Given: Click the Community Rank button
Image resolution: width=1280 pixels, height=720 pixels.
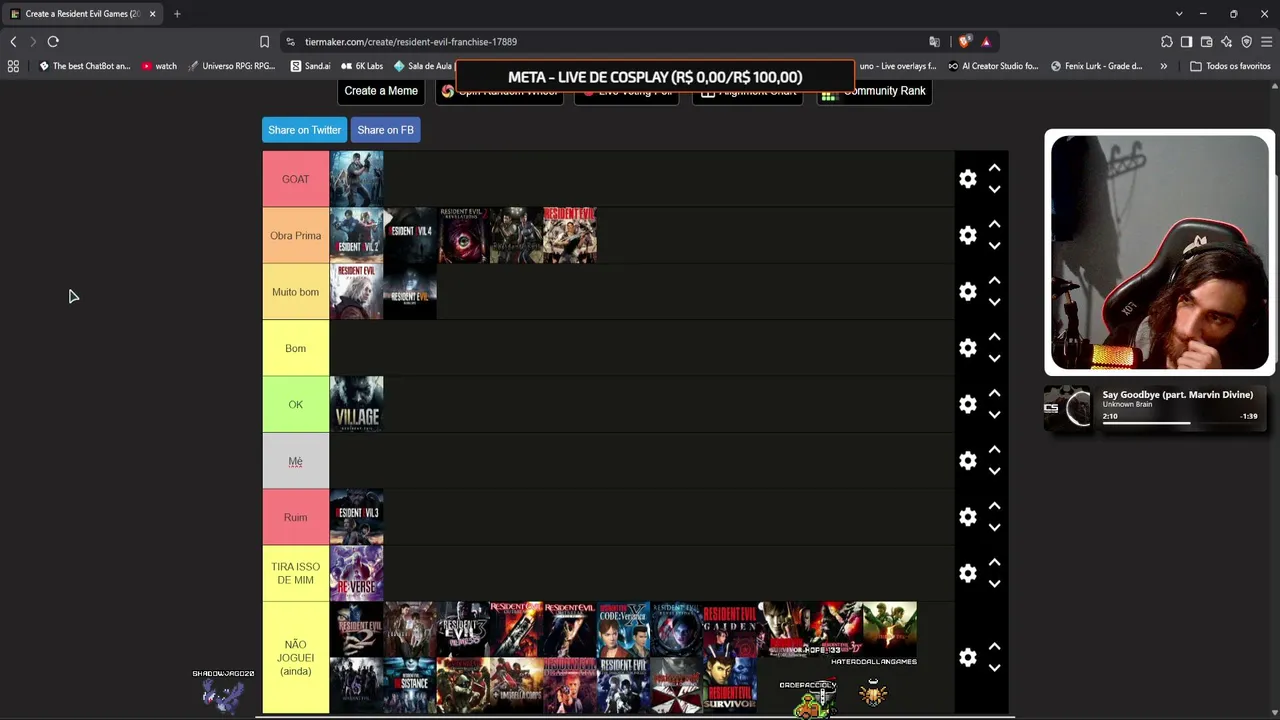Looking at the screenshot, I should click(x=875, y=91).
